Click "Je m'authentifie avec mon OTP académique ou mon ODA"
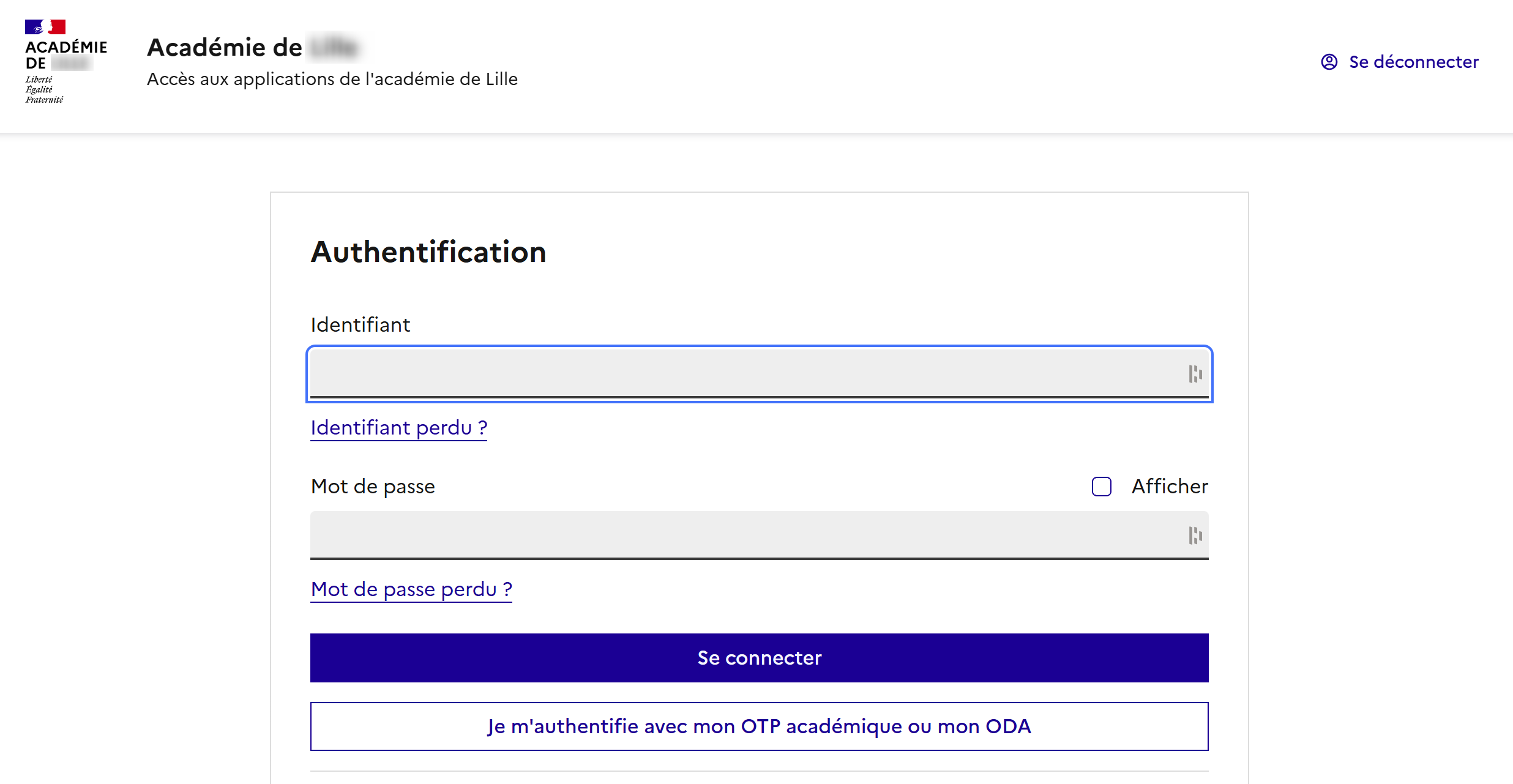 (759, 726)
